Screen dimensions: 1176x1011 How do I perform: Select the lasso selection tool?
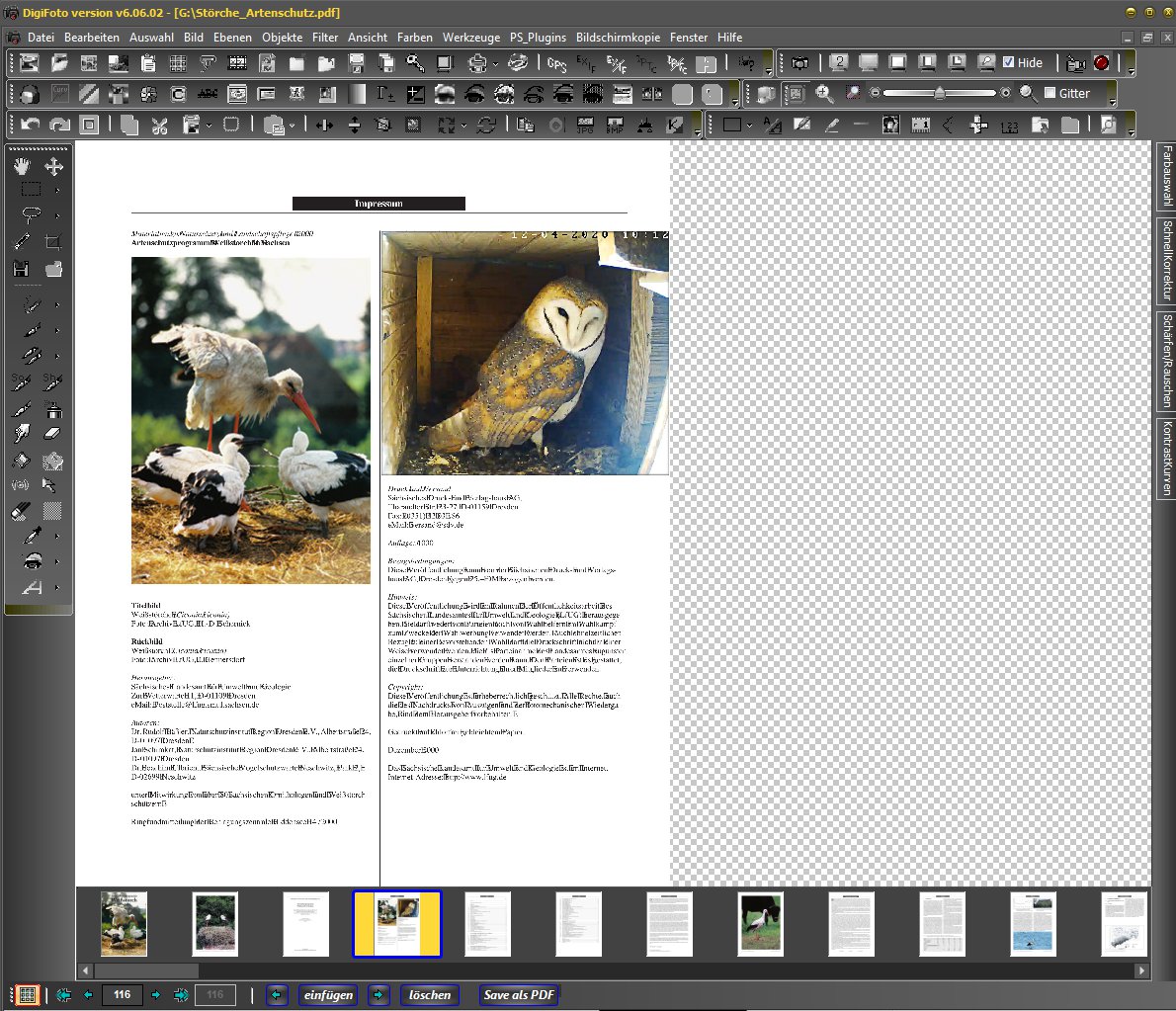31,214
